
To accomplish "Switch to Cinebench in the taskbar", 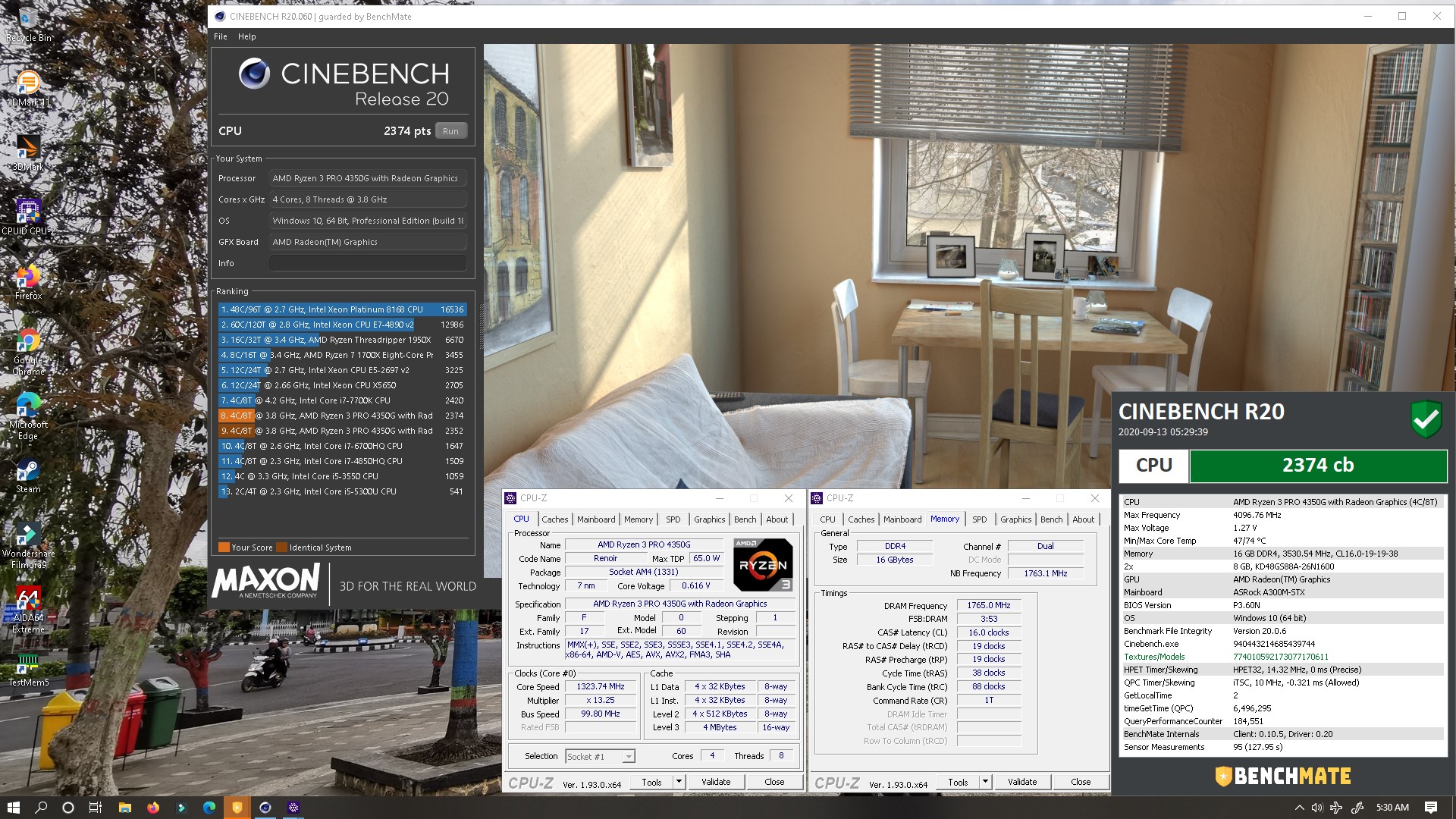I will pos(265,808).
